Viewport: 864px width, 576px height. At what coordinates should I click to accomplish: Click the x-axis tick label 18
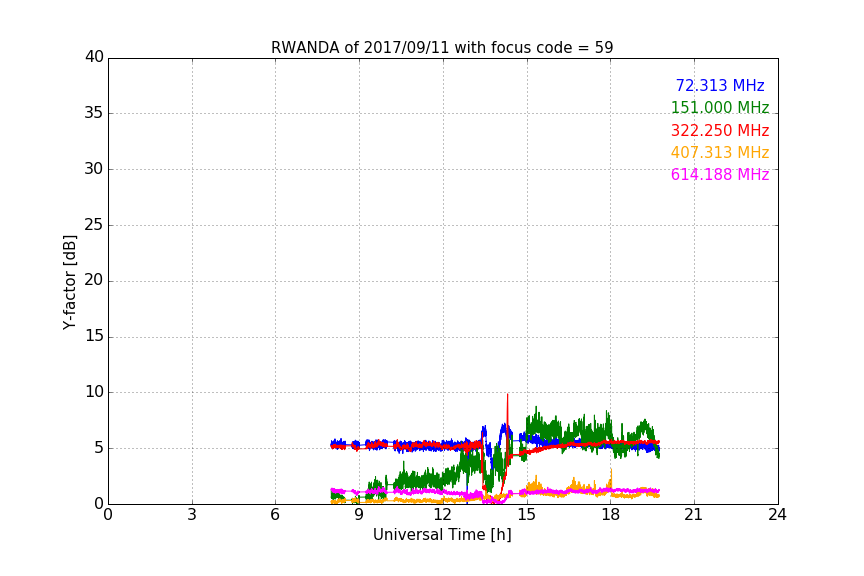click(611, 515)
